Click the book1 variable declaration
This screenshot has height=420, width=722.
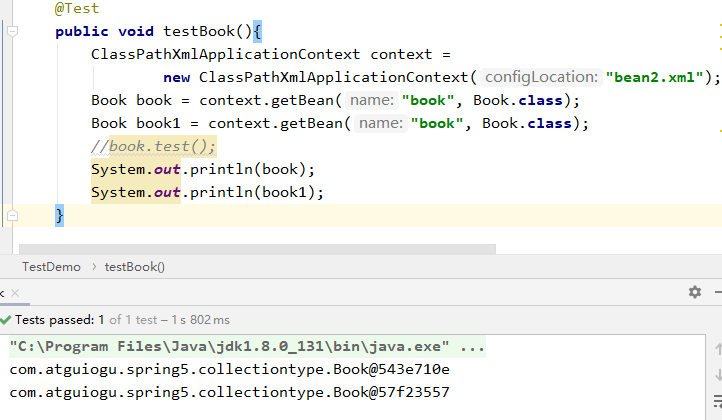pyautogui.click(x=158, y=123)
